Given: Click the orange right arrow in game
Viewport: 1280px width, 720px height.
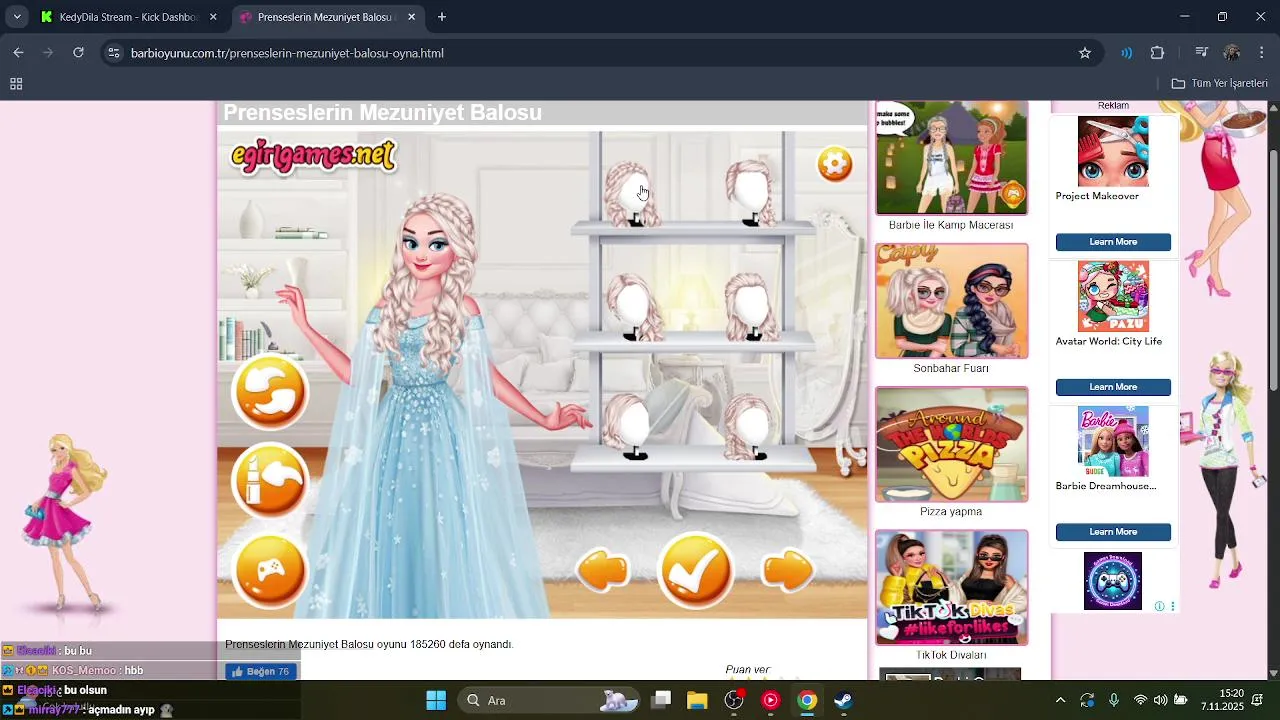Looking at the screenshot, I should (787, 571).
